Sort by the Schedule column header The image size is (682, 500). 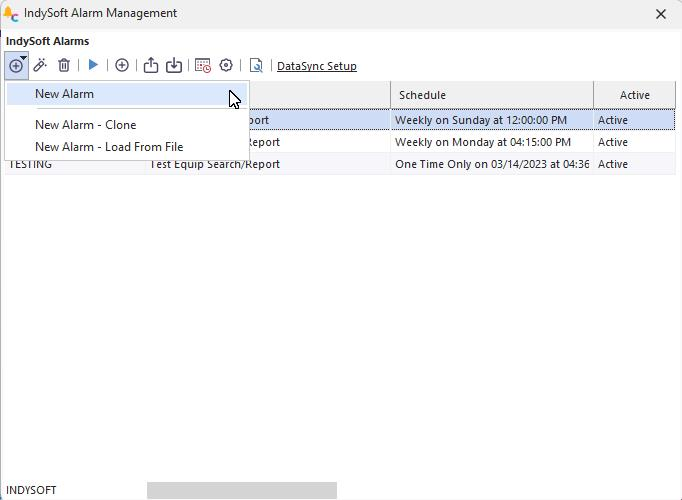tap(490, 95)
